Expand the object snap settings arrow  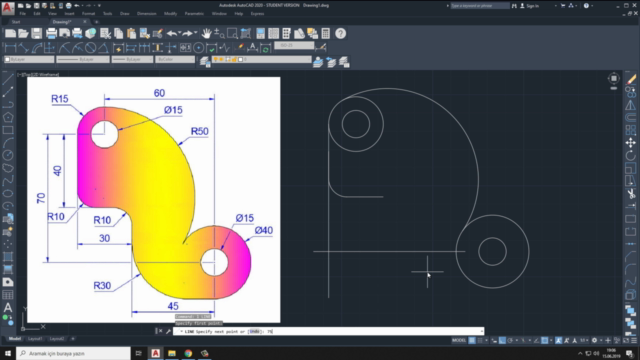tap(551, 340)
